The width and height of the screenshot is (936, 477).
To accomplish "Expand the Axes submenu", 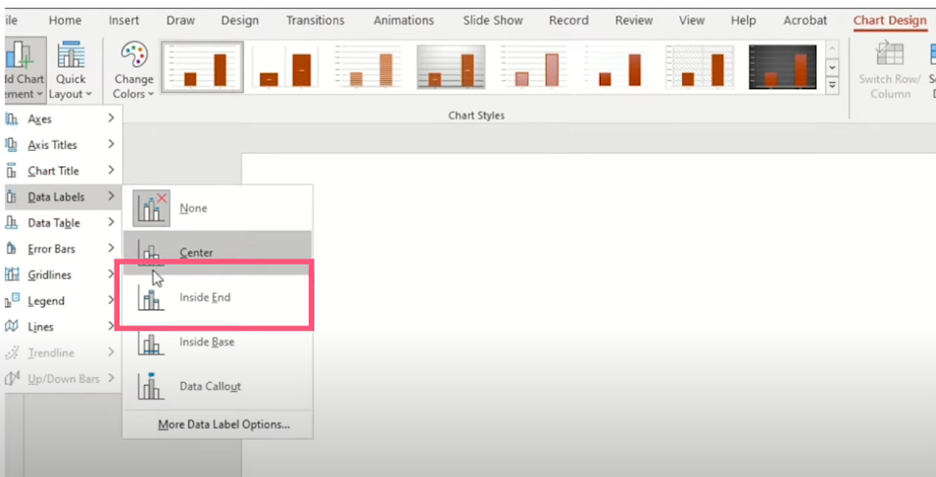I will click(x=110, y=119).
